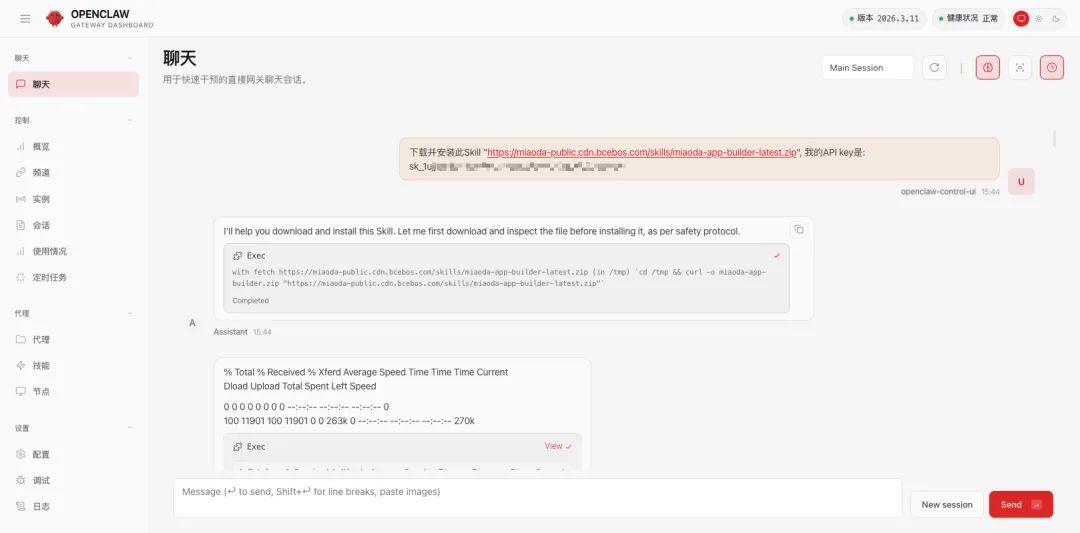The image size is (1080, 533).
Task: Open the Main Session dropdown
Action: pyautogui.click(x=867, y=68)
